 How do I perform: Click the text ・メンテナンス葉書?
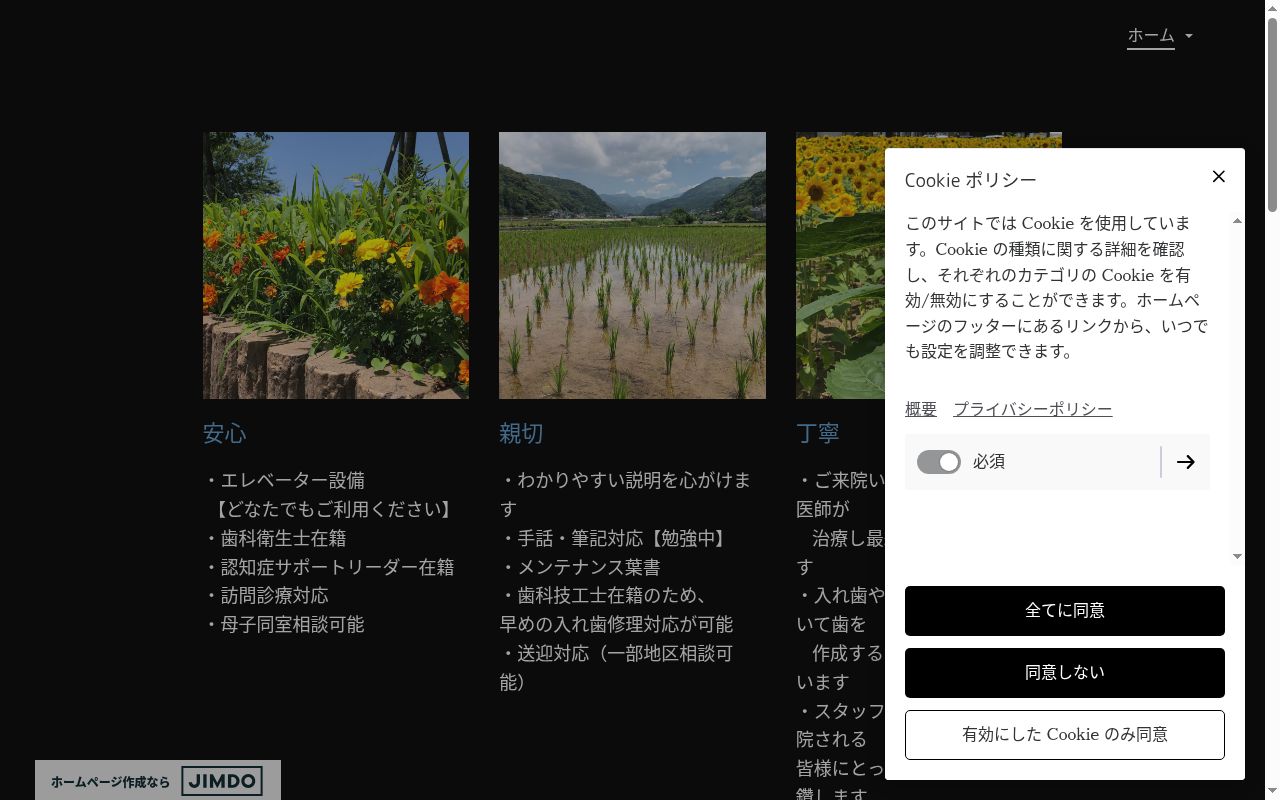[x=580, y=567]
